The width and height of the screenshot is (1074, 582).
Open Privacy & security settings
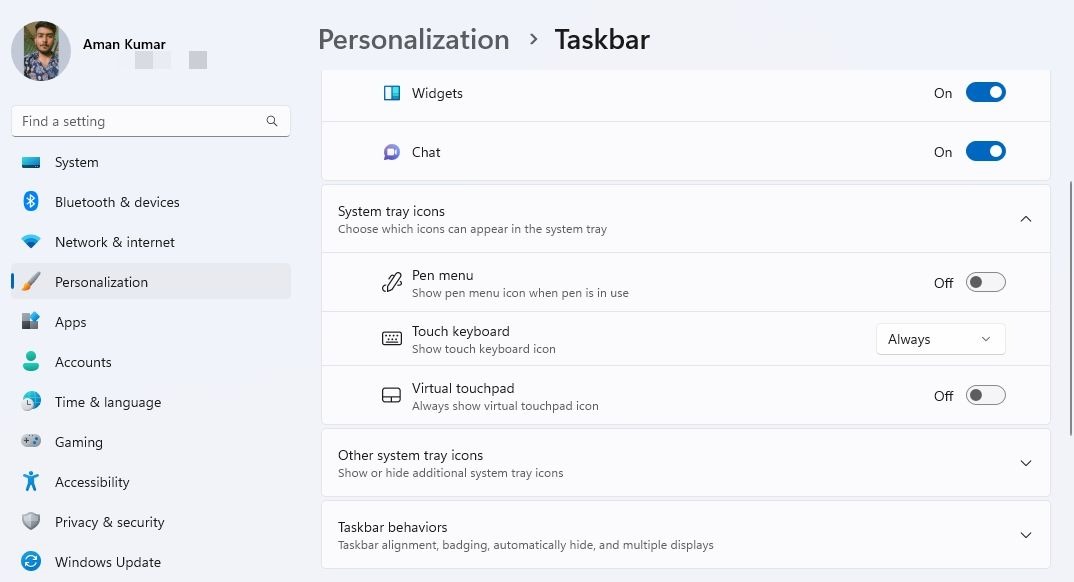(x=151, y=522)
